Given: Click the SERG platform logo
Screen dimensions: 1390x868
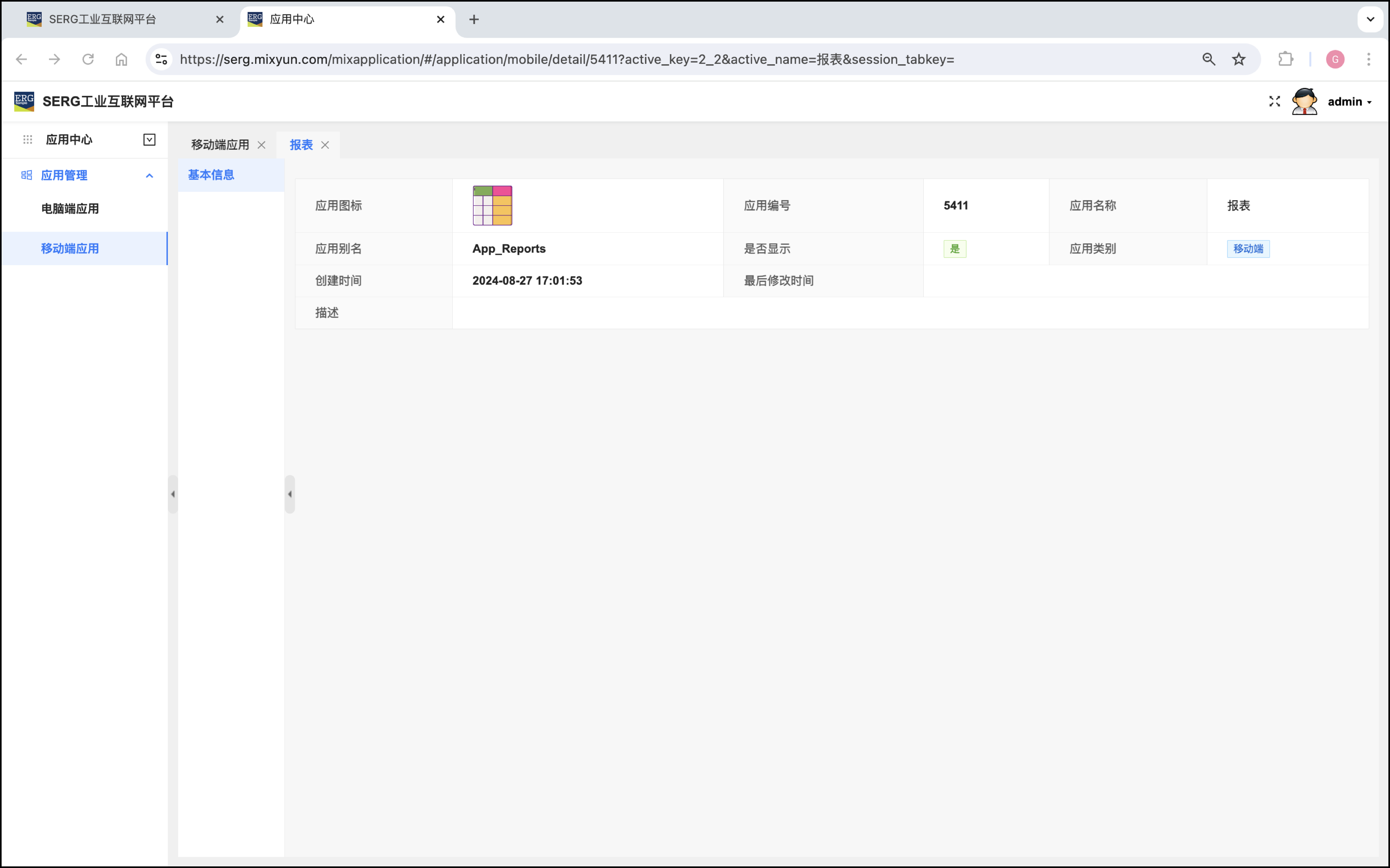Looking at the screenshot, I should click(x=24, y=101).
